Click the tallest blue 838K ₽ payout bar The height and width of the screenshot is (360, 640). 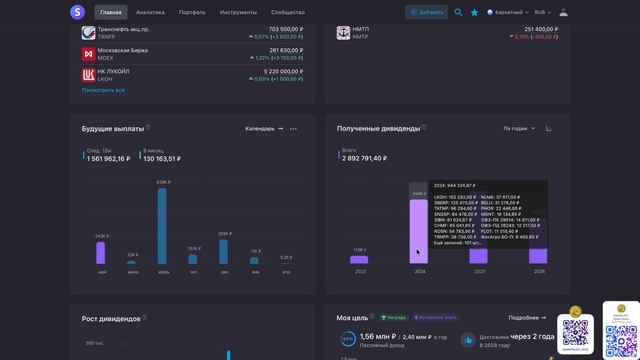click(x=162, y=226)
